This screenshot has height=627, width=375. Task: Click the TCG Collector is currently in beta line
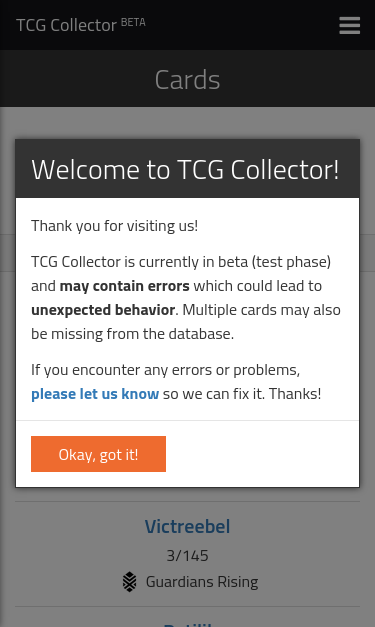tap(181, 262)
